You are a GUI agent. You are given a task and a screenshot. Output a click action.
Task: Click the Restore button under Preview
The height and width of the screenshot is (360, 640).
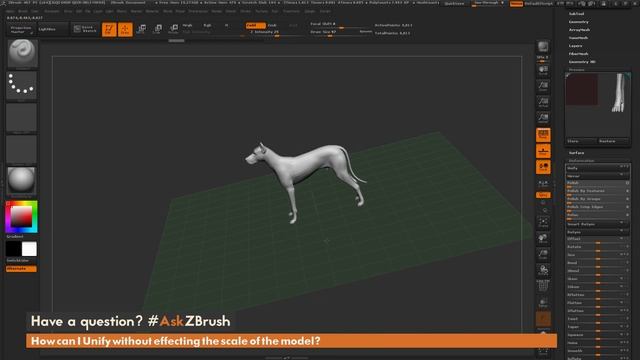pos(613,141)
